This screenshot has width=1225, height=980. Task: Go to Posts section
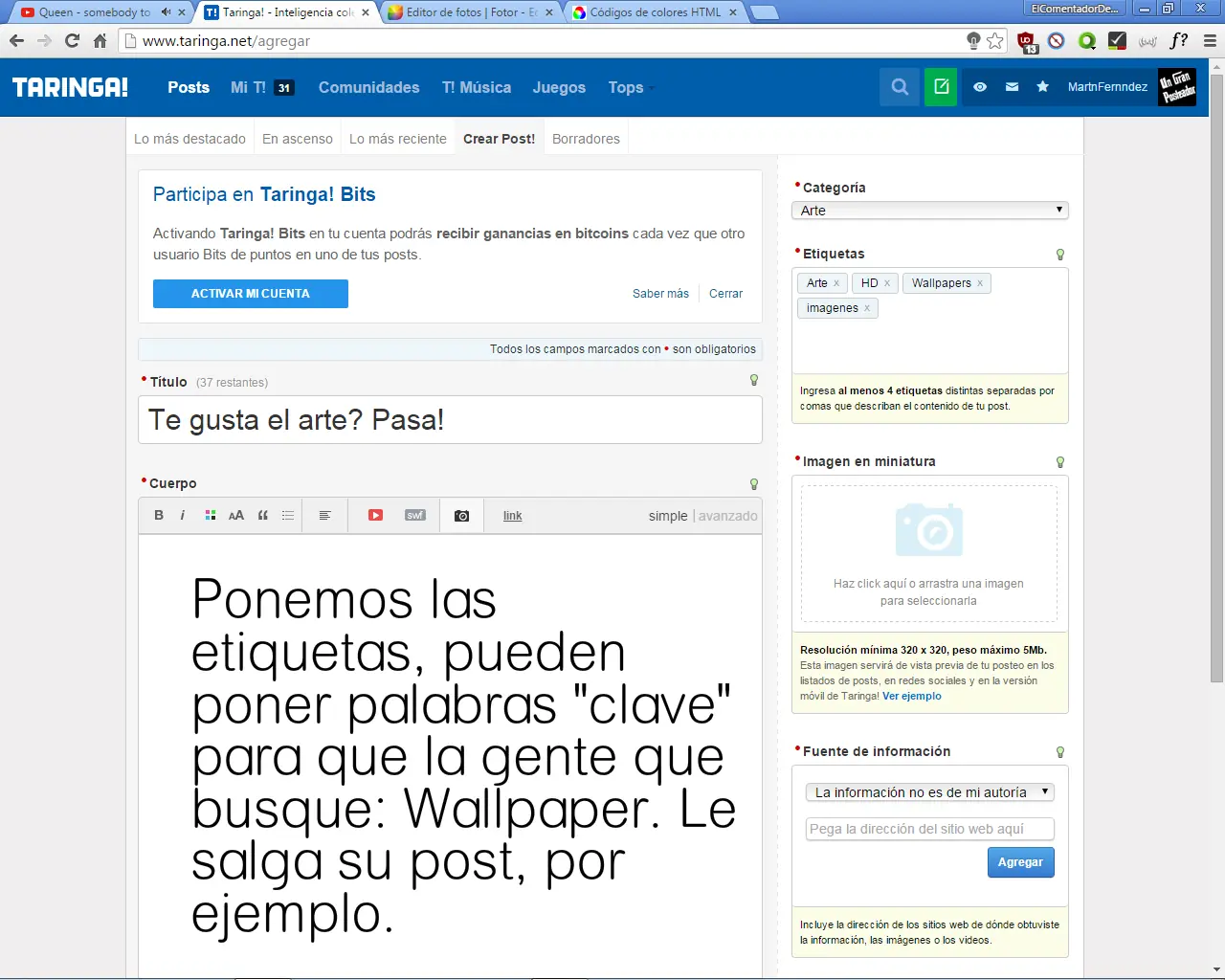[x=189, y=87]
